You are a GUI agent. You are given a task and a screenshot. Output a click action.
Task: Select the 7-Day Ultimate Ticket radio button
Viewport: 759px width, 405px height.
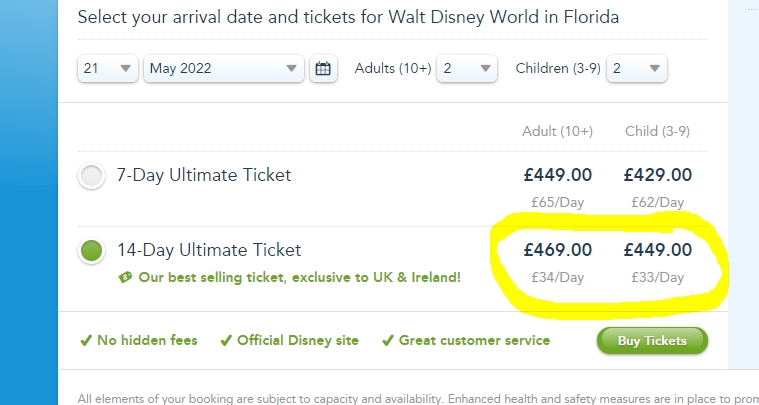tap(92, 176)
